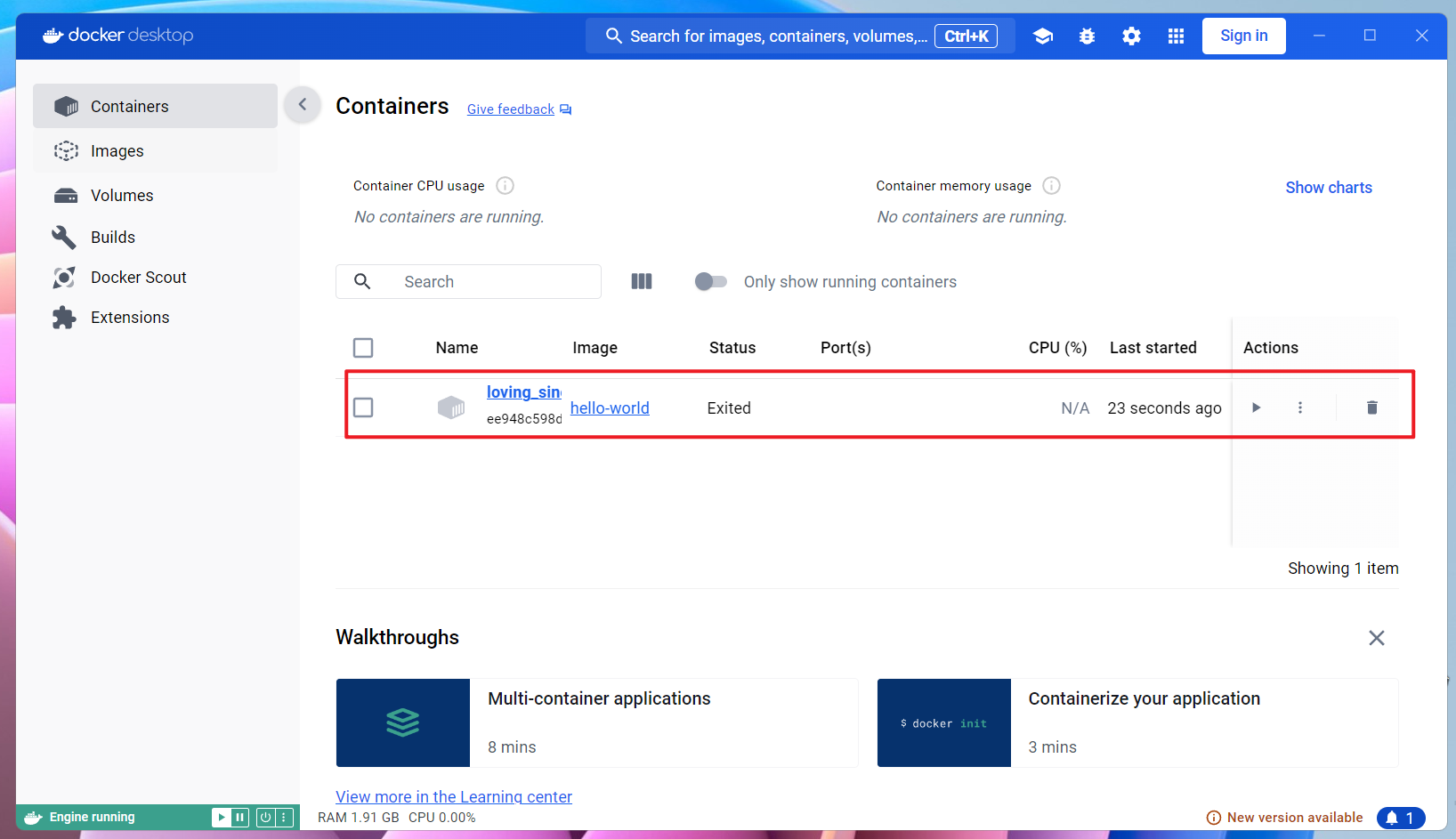The image size is (1456, 839).
Task: Open the Multi-container applications walkthrough
Action: coord(596,722)
